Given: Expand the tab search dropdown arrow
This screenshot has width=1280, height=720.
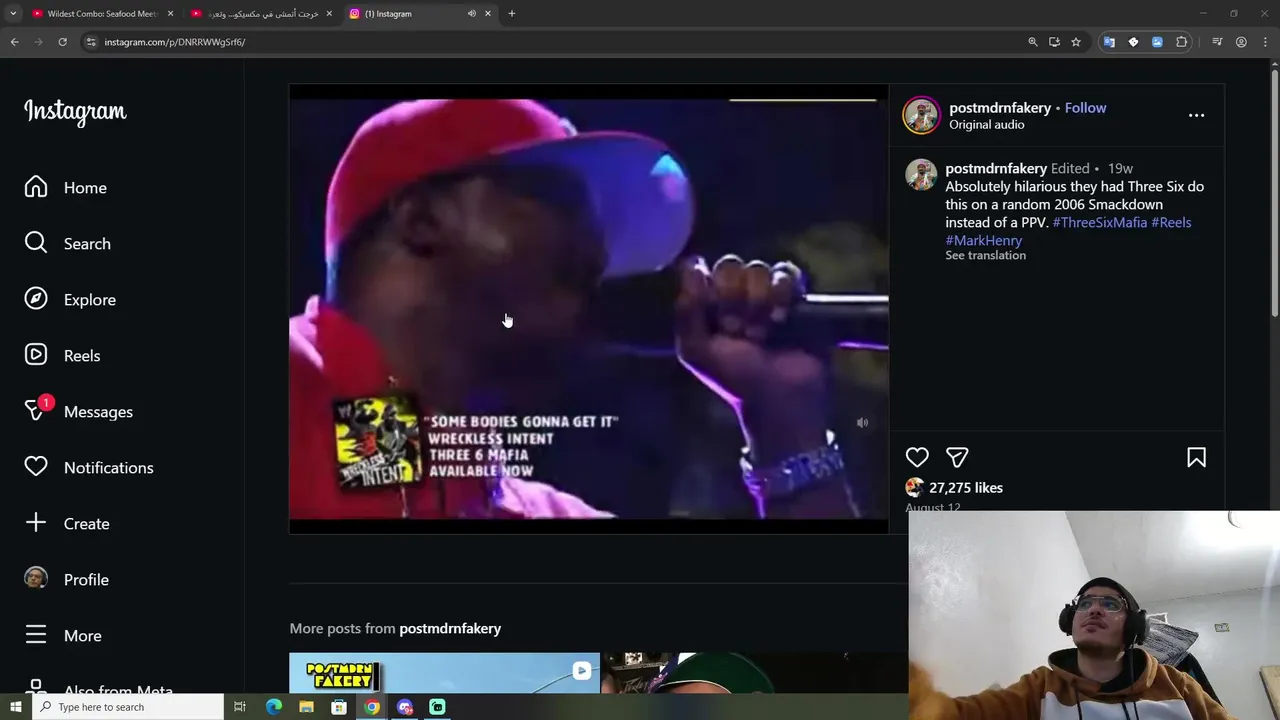Looking at the screenshot, I should 13,14.
